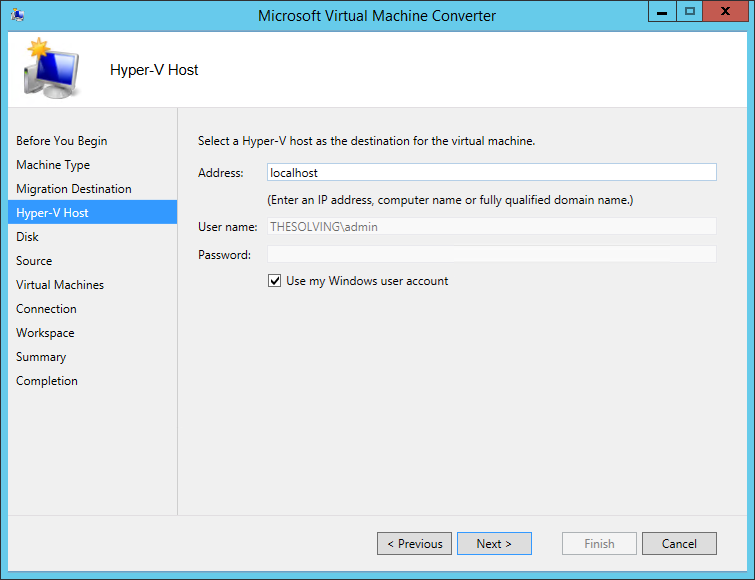Uncheck Use my Windows user account
This screenshot has height=580, width=755.
274,281
